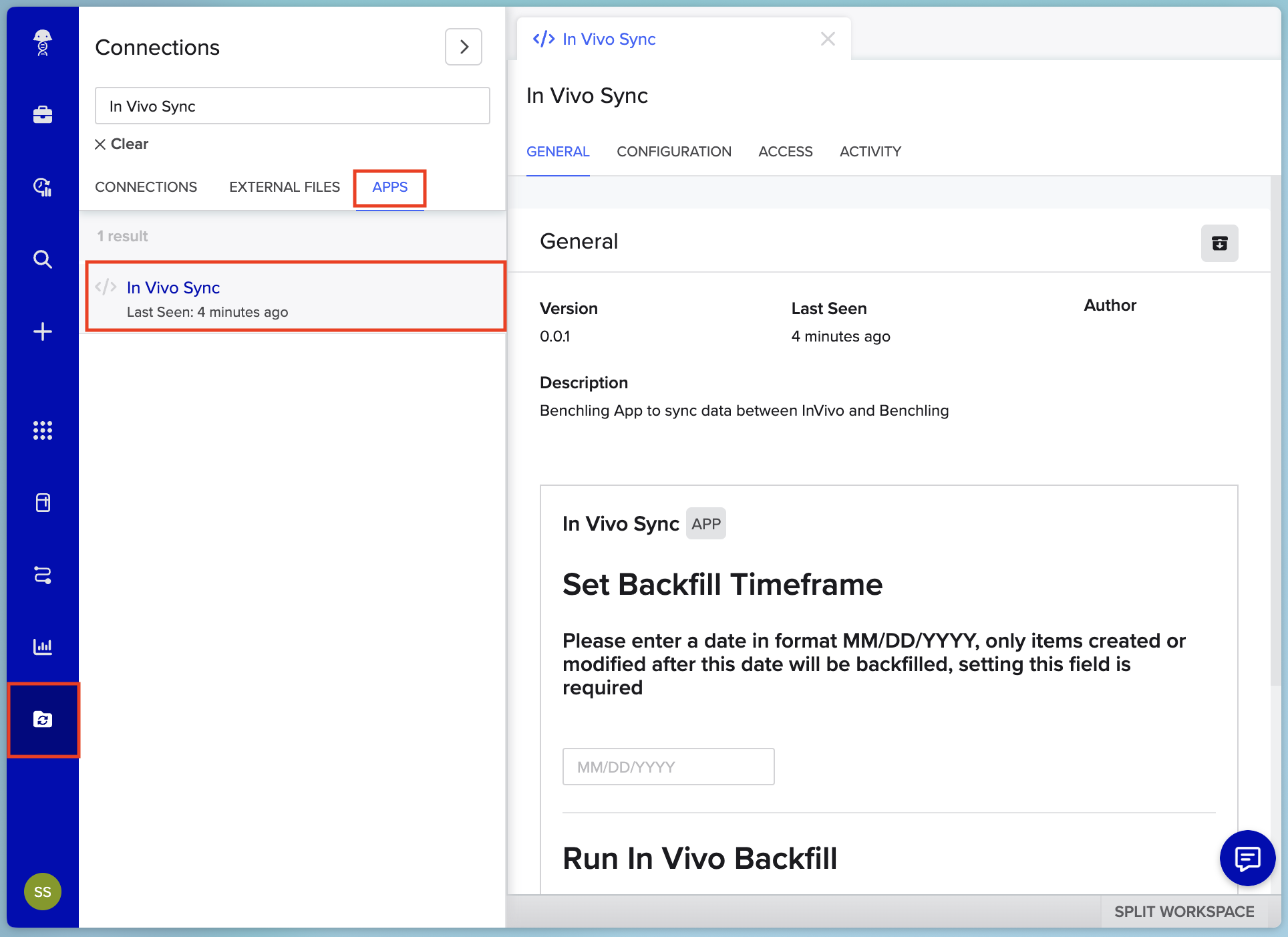Click the 'Set Backfill Timeframe' heading
This screenshot has width=1288, height=937.
tap(723, 584)
